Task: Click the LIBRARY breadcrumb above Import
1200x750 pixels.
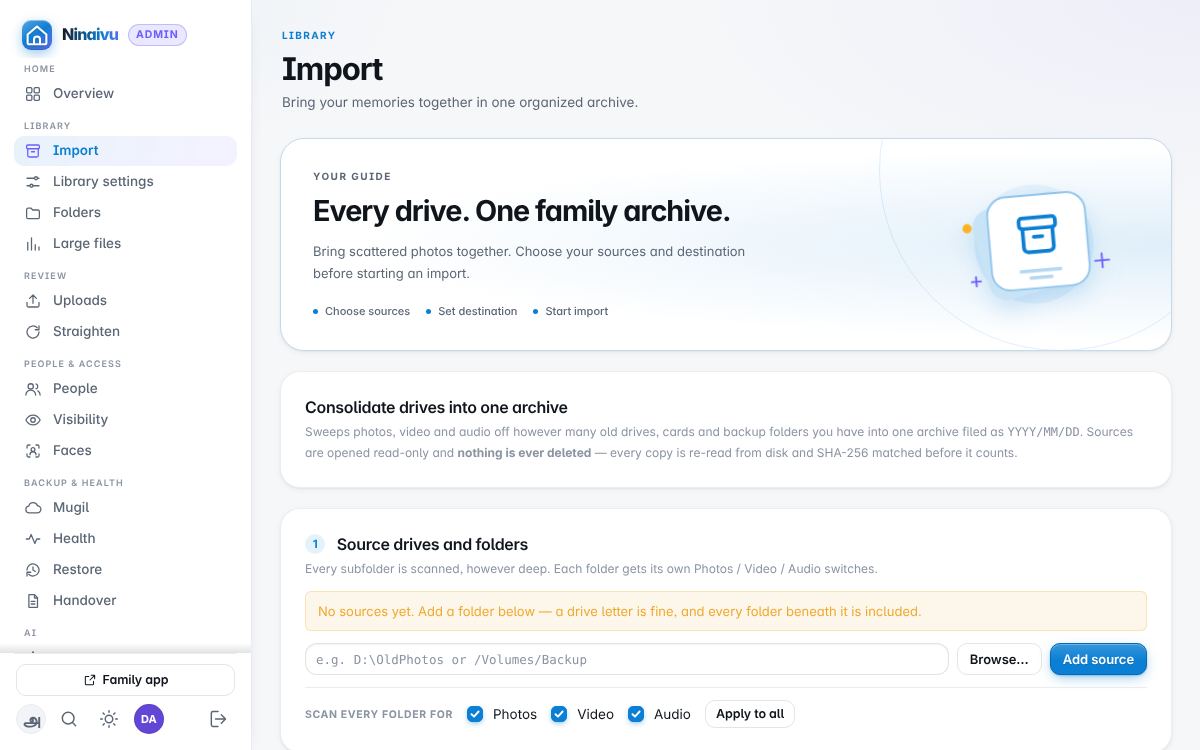Action: point(309,35)
